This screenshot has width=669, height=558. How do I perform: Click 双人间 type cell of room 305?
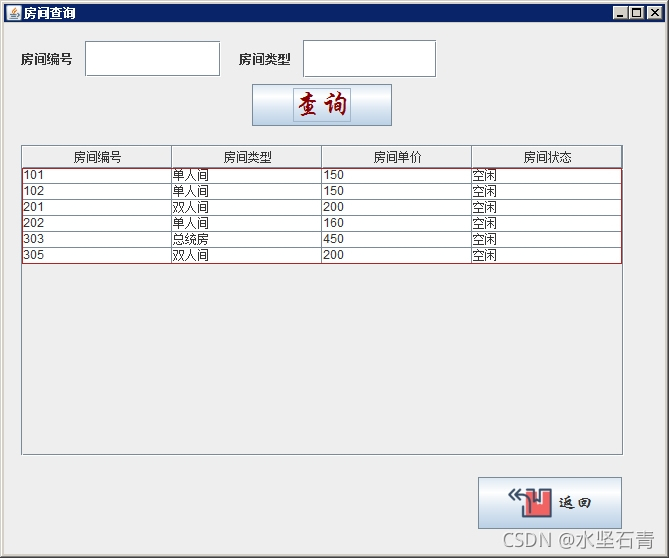pyautogui.click(x=247, y=256)
